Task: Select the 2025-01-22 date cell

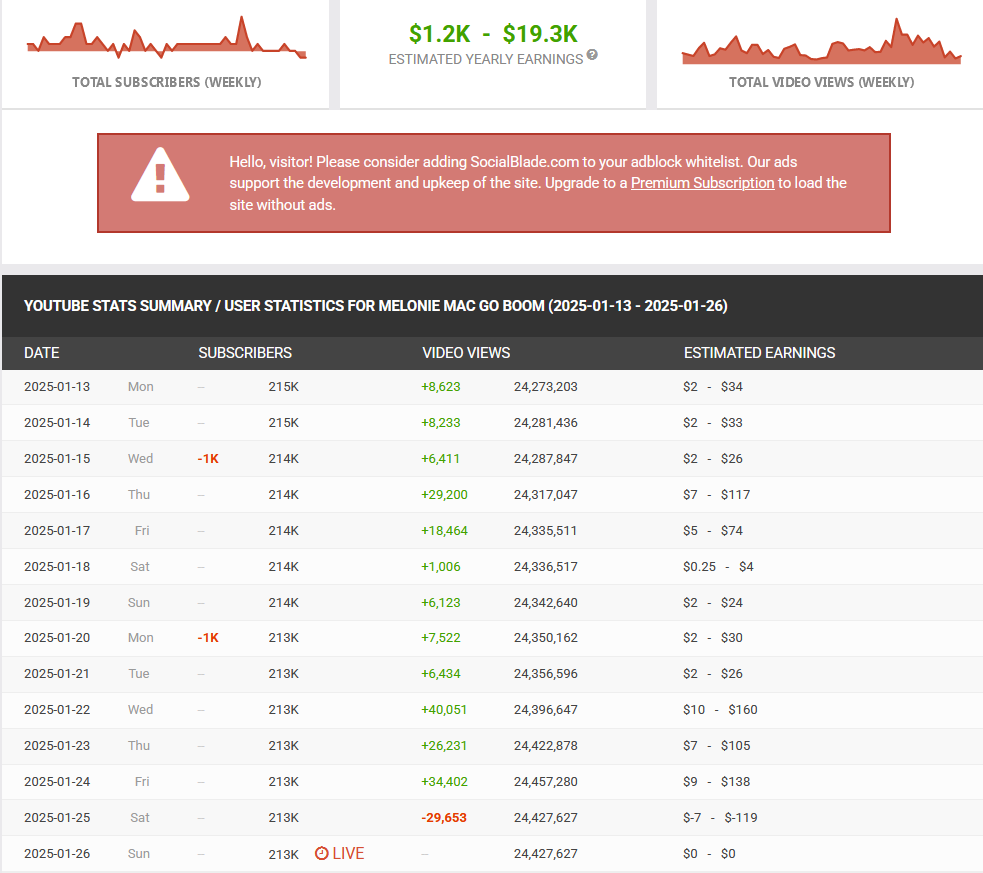Action: coord(57,709)
